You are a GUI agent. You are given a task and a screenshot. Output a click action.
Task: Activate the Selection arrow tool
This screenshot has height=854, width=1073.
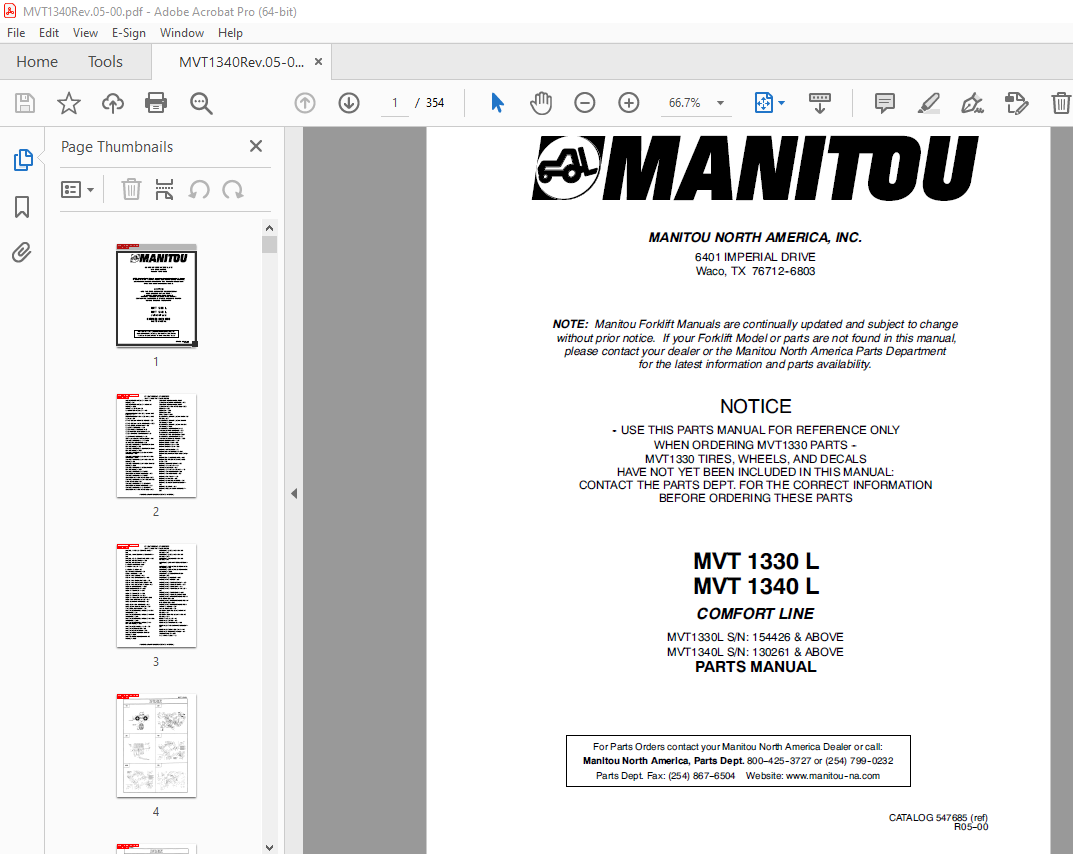coord(497,103)
